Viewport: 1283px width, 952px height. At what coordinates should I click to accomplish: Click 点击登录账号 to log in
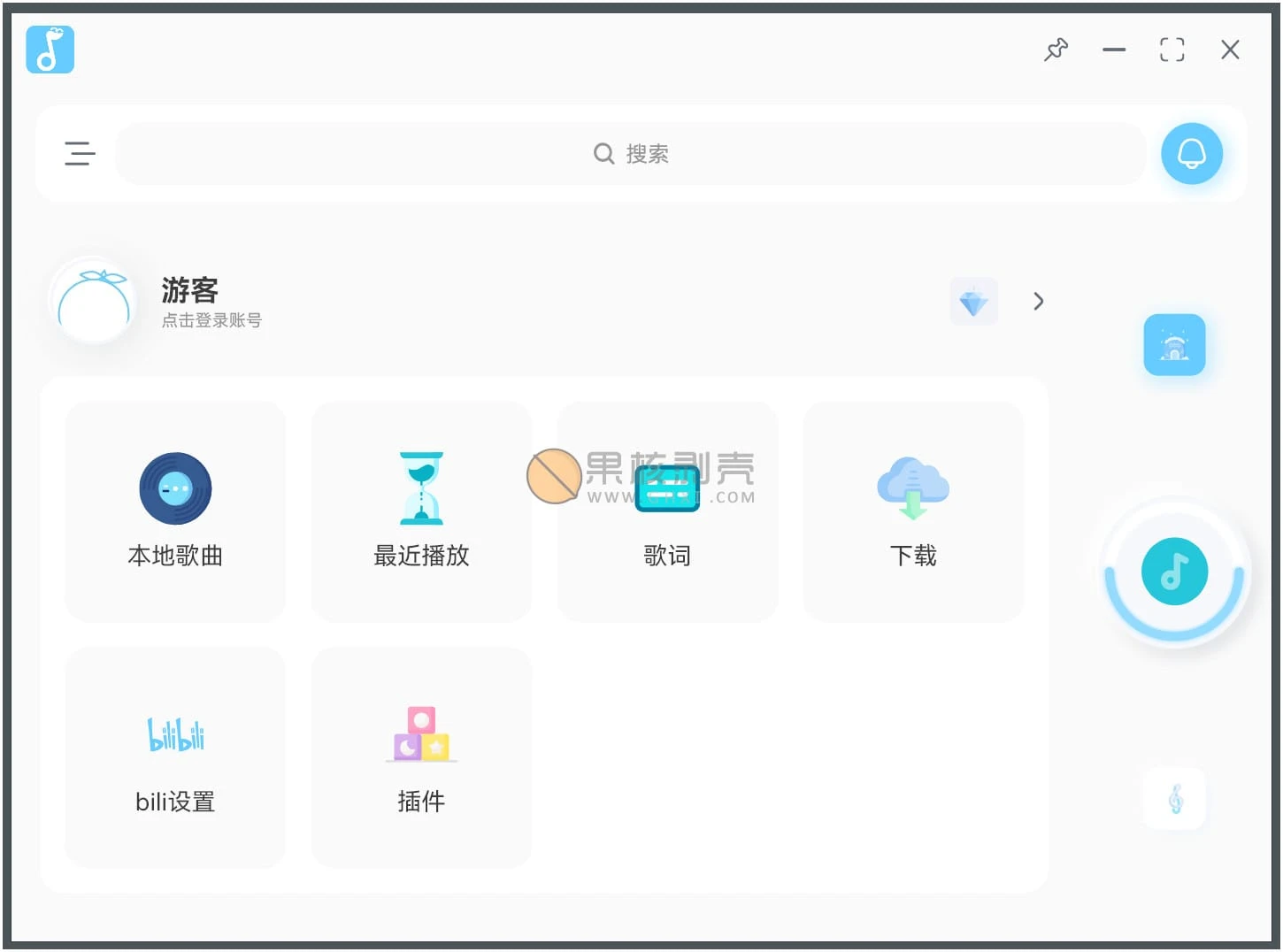click(x=211, y=319)
